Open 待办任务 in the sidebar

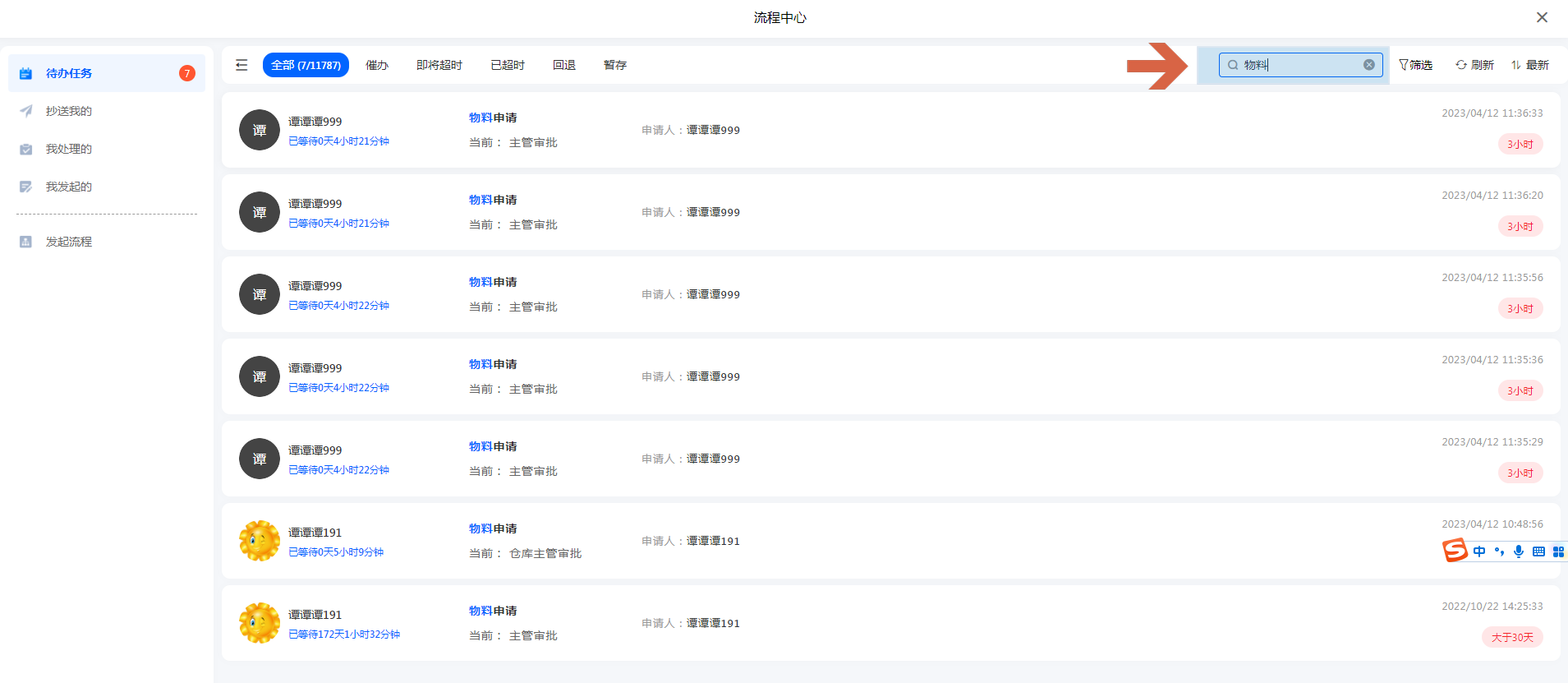[69, 73]
